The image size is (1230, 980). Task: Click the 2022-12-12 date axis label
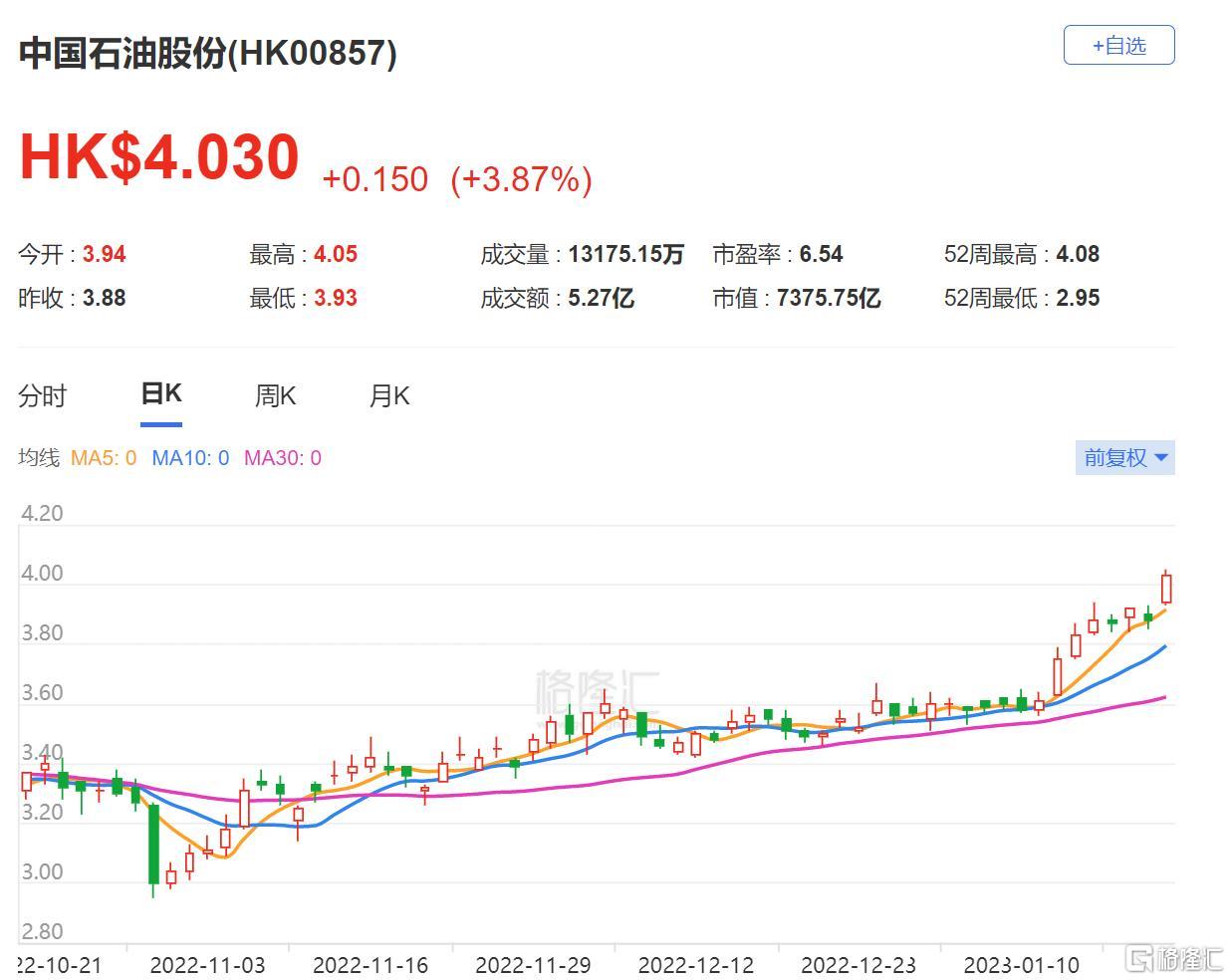click(x=696, y=965)
